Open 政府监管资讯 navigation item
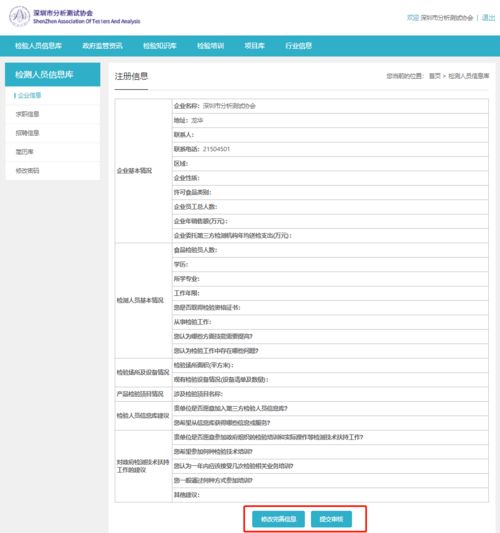This screenshot has width=500, height=533. [x=102, y=46]
